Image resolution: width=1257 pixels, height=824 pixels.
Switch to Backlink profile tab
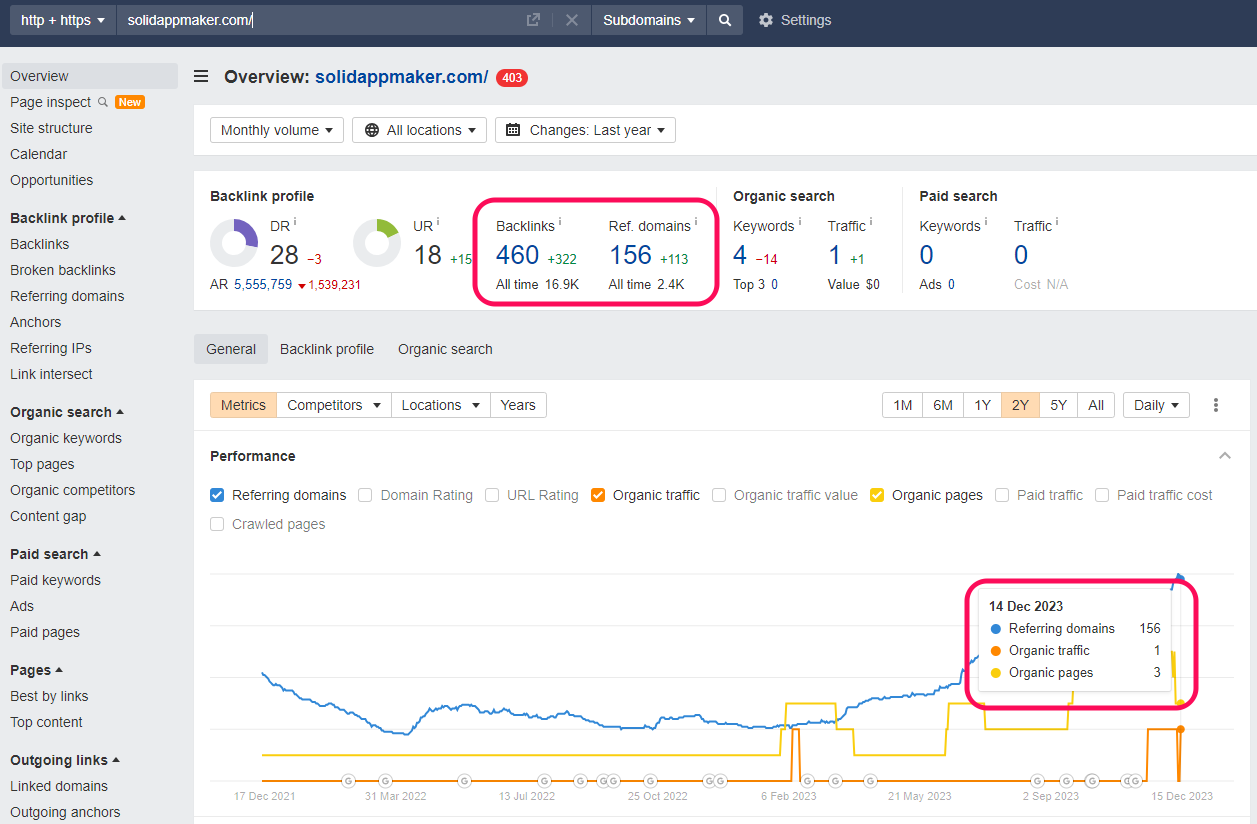pyautogui.click(x=327, y=349)
